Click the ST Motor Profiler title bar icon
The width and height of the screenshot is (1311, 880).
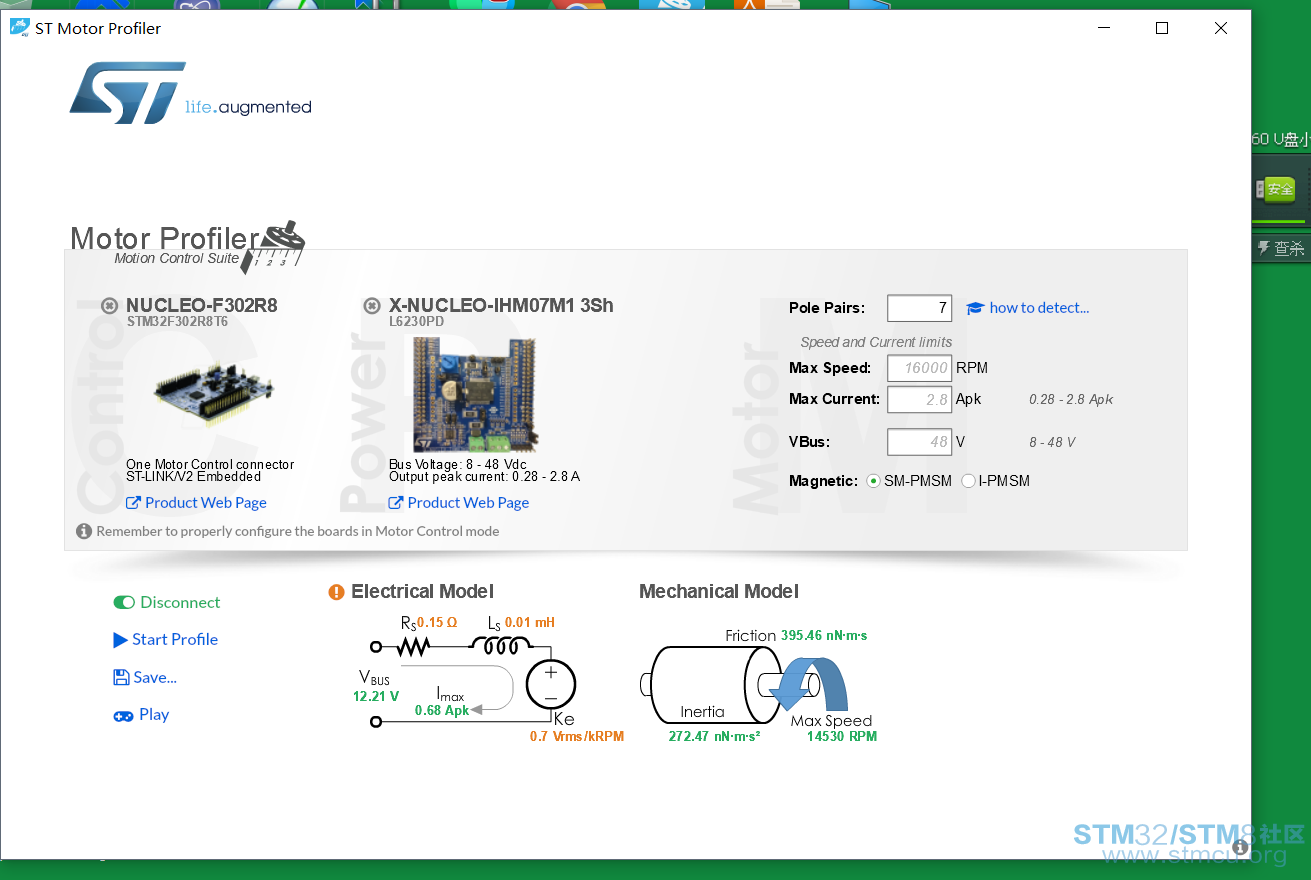19,28
